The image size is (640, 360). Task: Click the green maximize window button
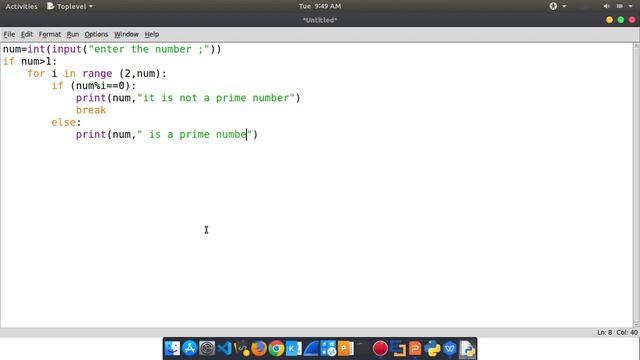(621, 20)
